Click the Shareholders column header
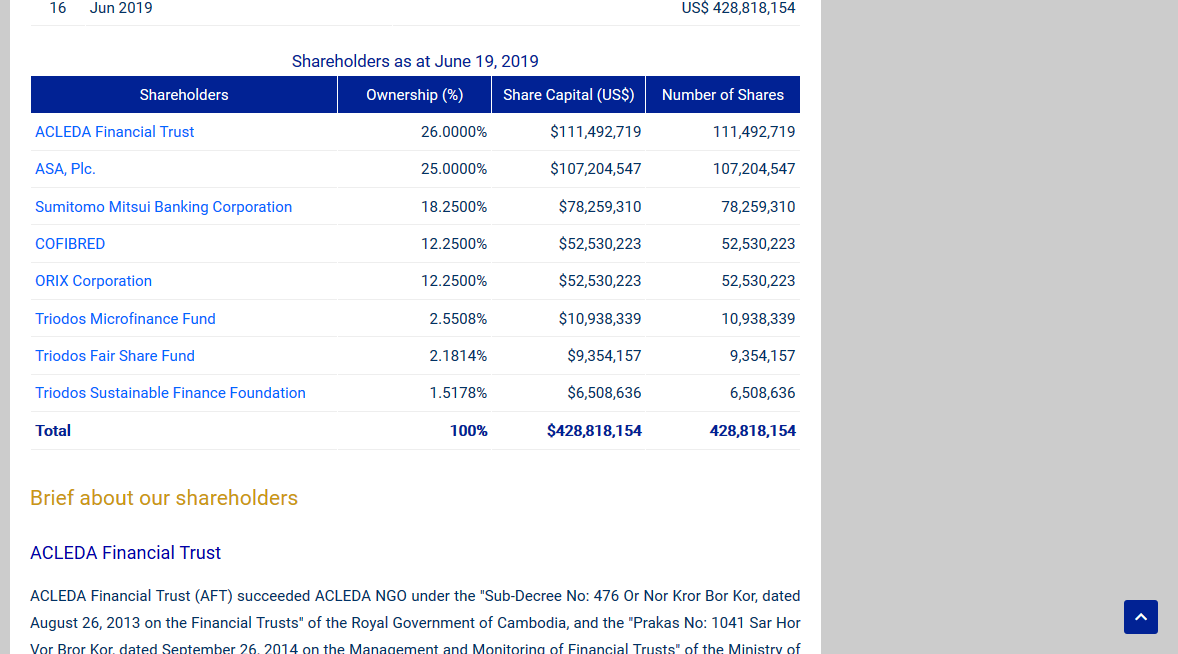1178x654 pixels. pos(184,95)
